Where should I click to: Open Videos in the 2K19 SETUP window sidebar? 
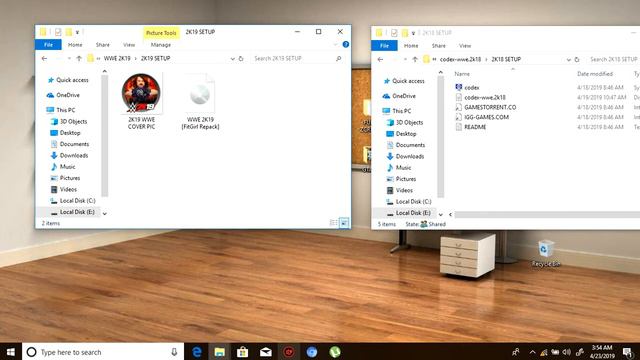[64, 189]
